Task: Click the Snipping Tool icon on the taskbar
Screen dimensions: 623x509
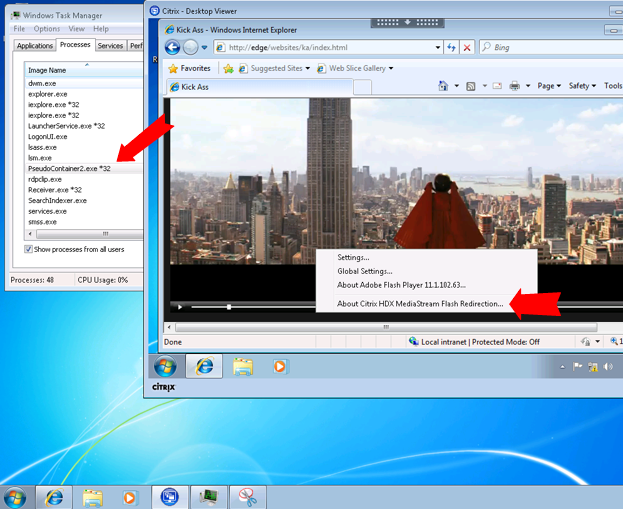Action: pos(248,496)
